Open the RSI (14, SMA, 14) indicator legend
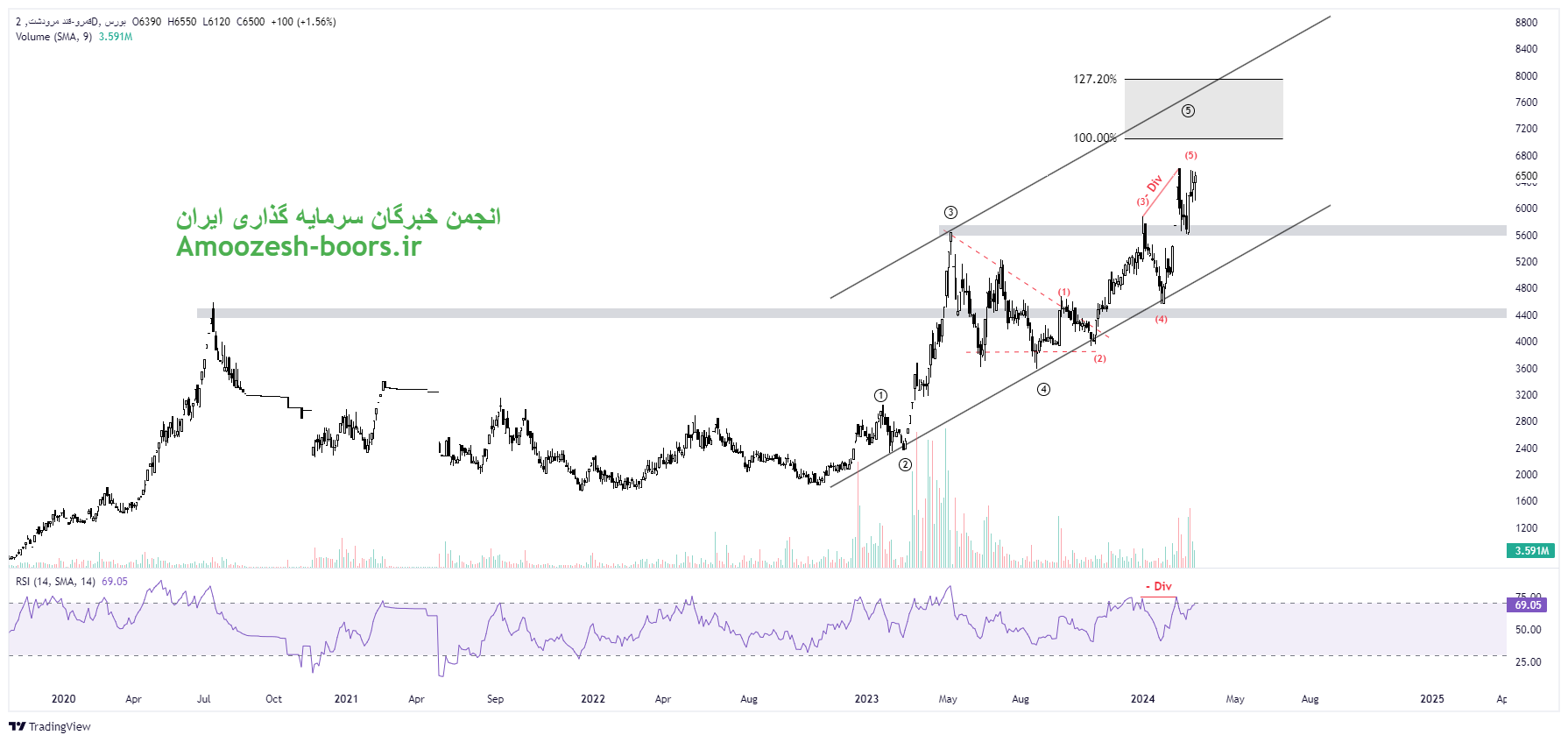Image resolution: width=1568 pixels, height=742 pixels. pyautogui.click(x=56, y=581)
